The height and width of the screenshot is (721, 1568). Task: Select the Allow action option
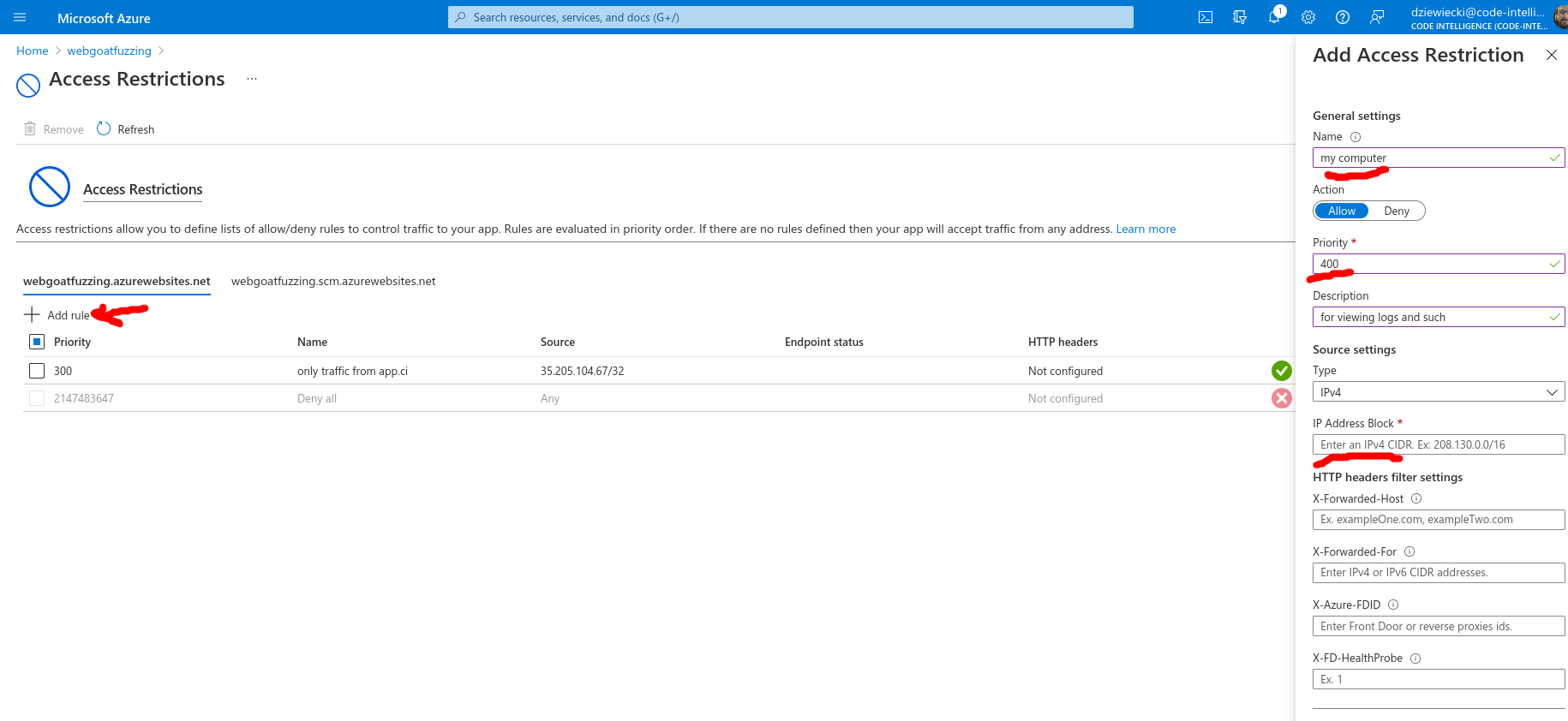pyautogui.click(x=1342, y=211)
